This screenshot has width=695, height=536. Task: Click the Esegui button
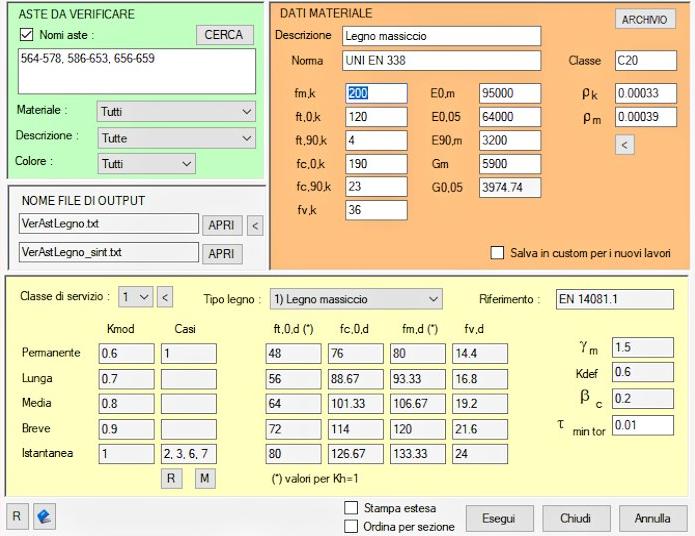click(x=499, y=518)
